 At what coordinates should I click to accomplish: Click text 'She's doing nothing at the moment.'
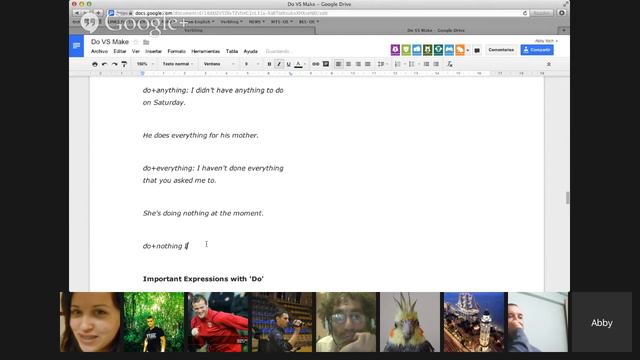pos(203,213)
